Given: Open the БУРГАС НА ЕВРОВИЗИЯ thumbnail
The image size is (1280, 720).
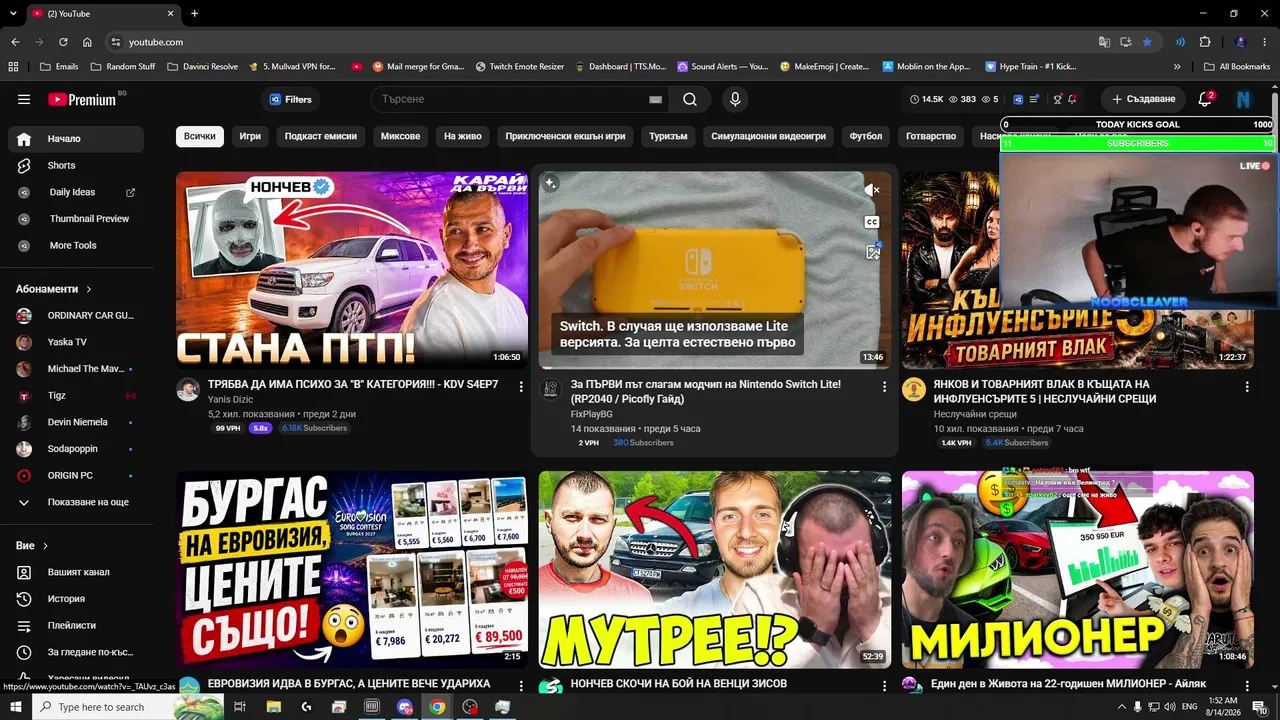Looking at the screenshot, I should click(352, 570).
